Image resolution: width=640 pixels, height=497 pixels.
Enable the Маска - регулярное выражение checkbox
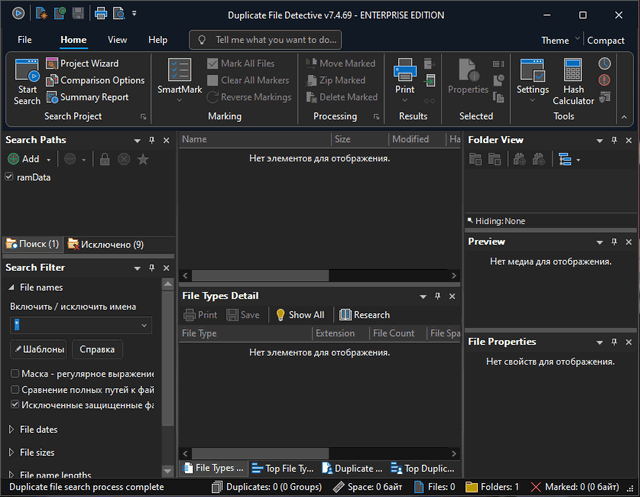coord(15,374)
